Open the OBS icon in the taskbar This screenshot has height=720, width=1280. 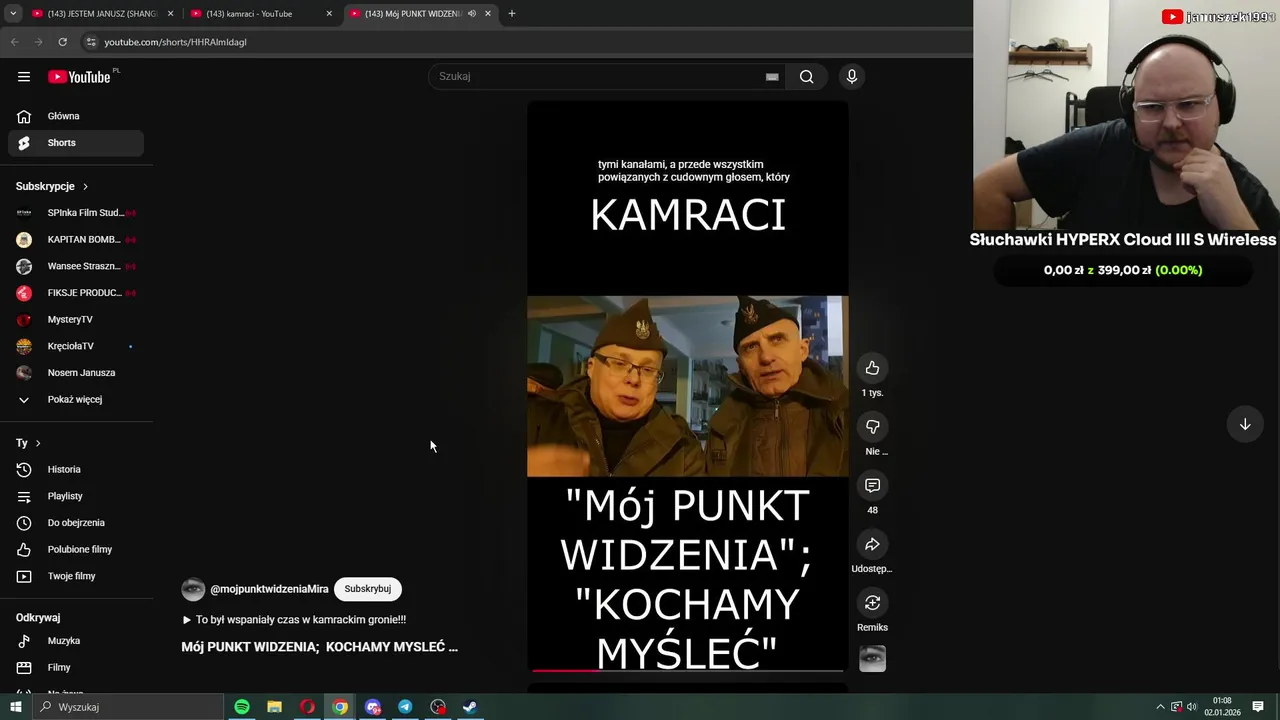click(438, 707)
